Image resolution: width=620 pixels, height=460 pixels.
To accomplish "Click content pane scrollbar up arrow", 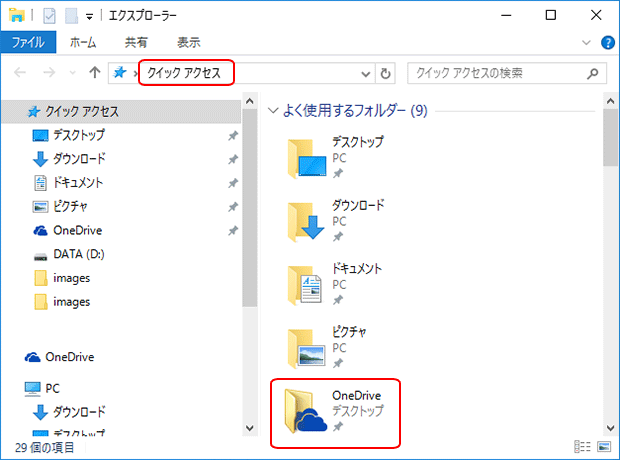I will coord(611,101).
